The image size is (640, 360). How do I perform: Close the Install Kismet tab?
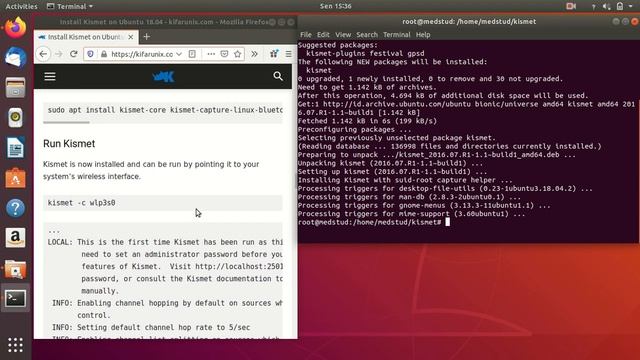tap(131, 37)
